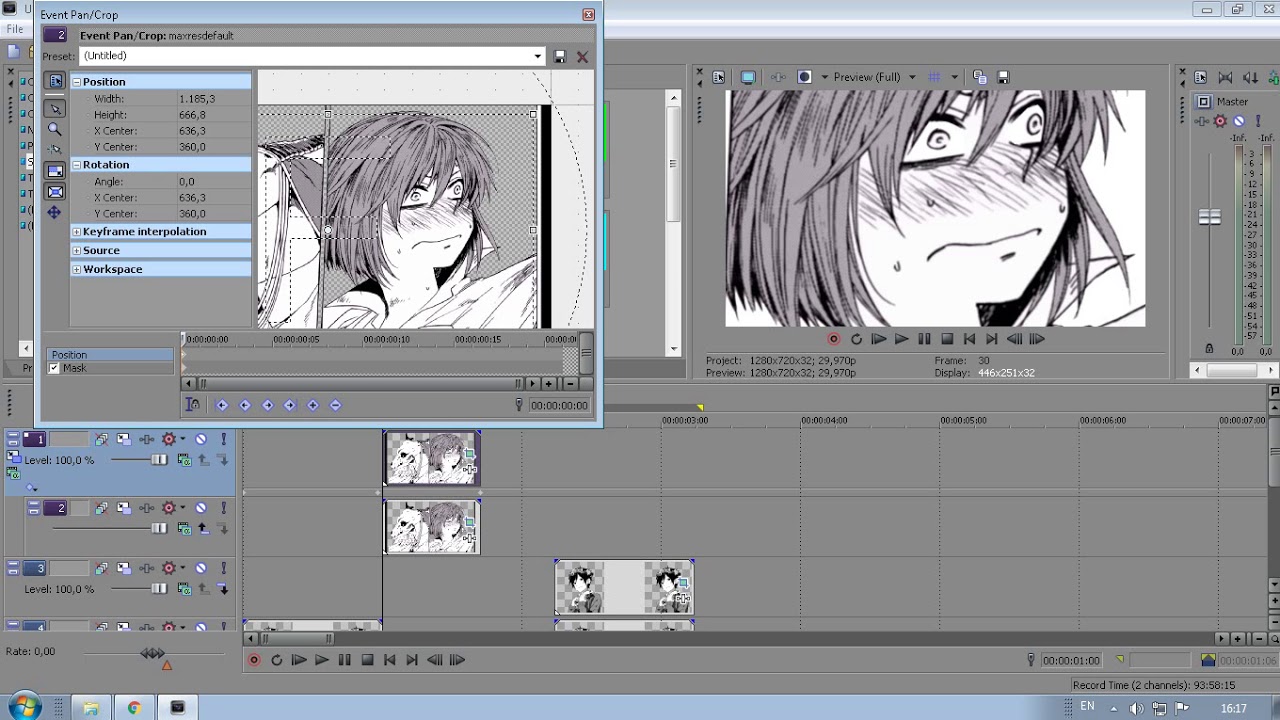Open Chrome from the taskbar
Viewport: 1280px width, 720px height.
point(134,708)
